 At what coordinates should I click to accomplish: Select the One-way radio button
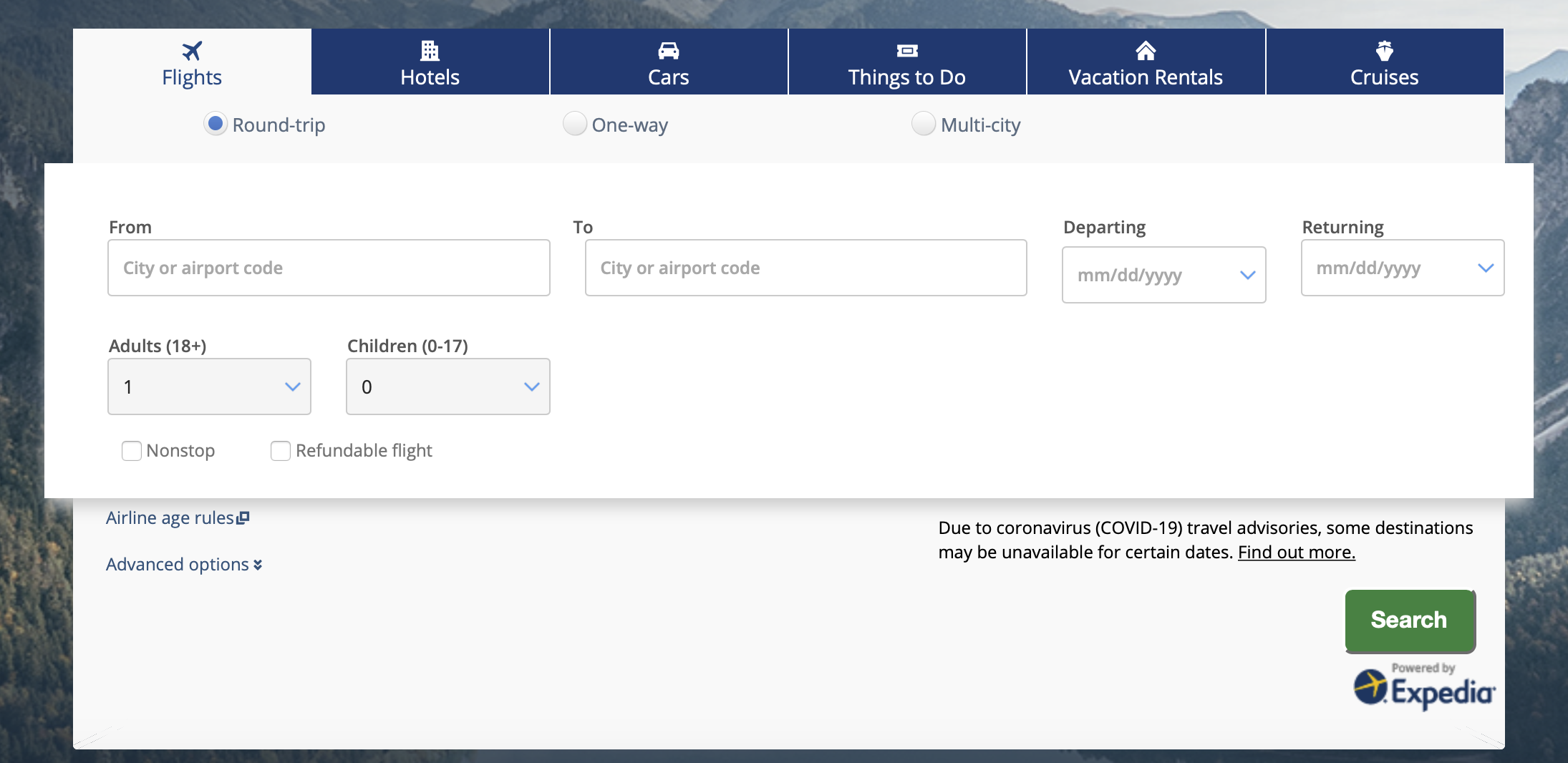pos(575,124)
